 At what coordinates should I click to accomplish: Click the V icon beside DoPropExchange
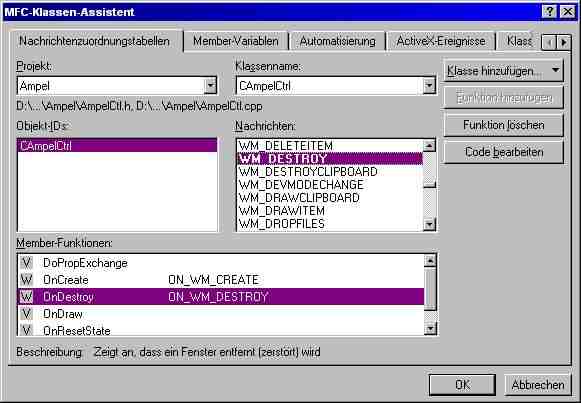(x=26, y=263)
